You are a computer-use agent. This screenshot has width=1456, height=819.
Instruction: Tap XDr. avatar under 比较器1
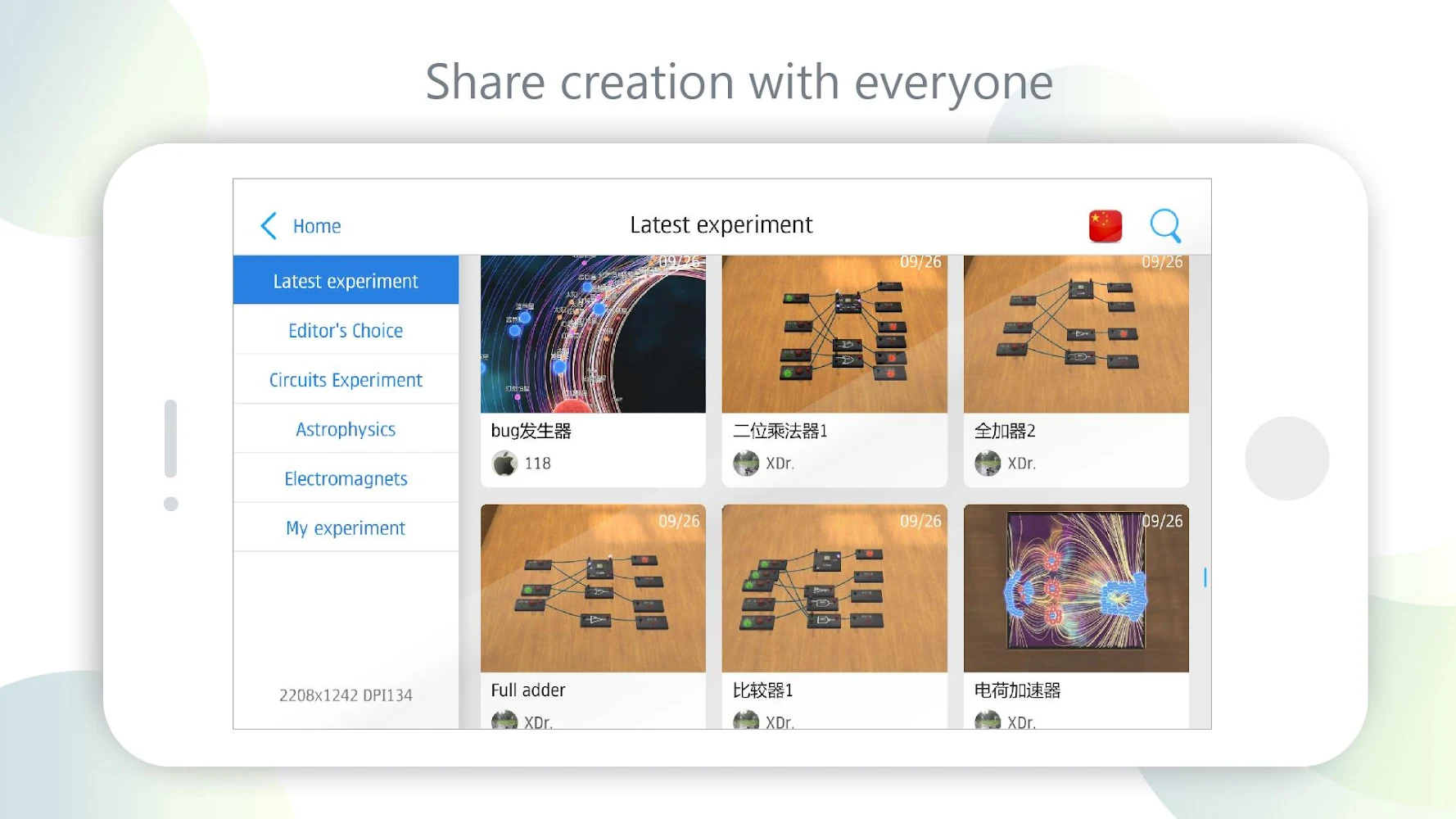(746, 720)
